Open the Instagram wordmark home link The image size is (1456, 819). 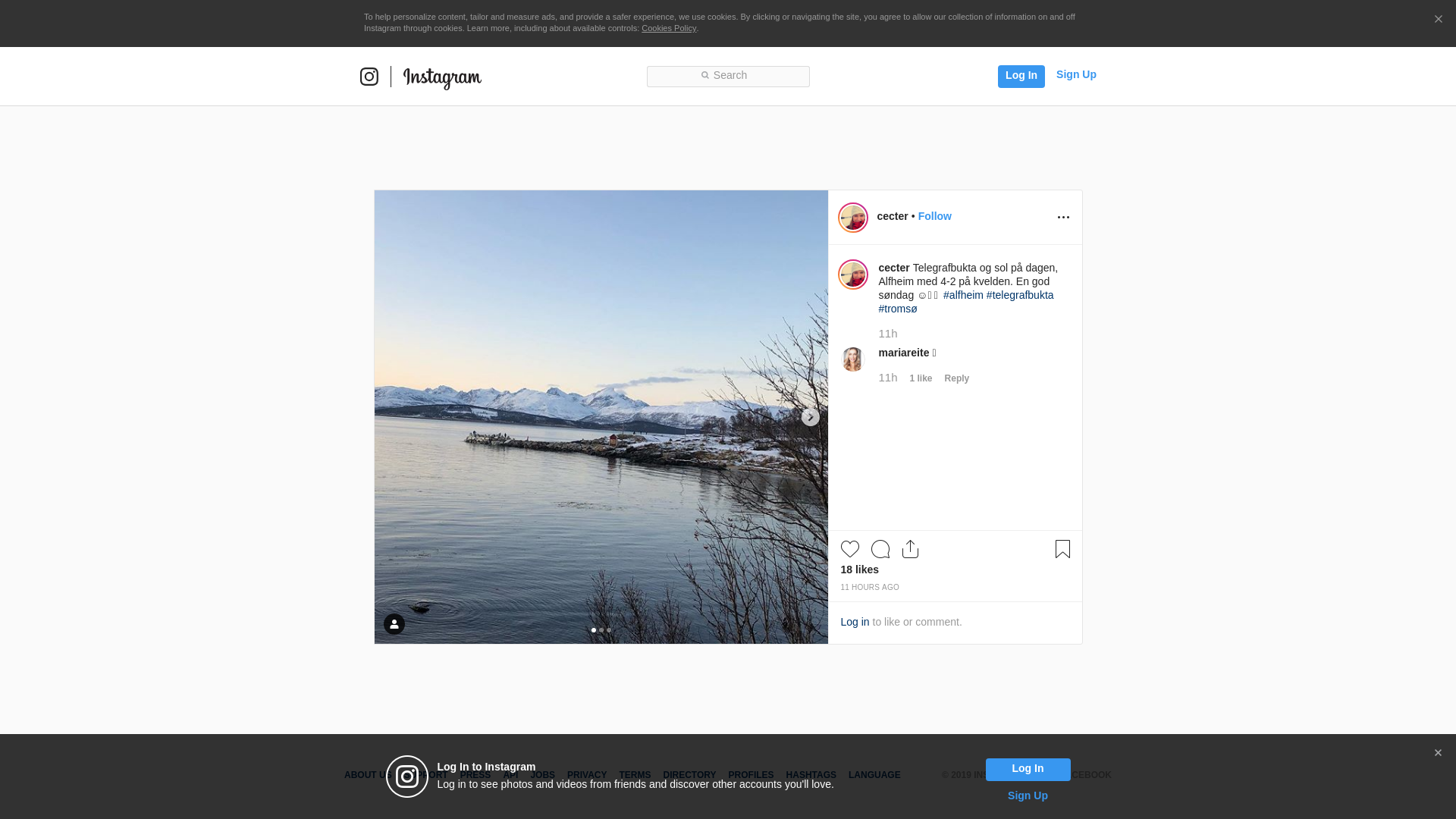[x=442, y=77]
